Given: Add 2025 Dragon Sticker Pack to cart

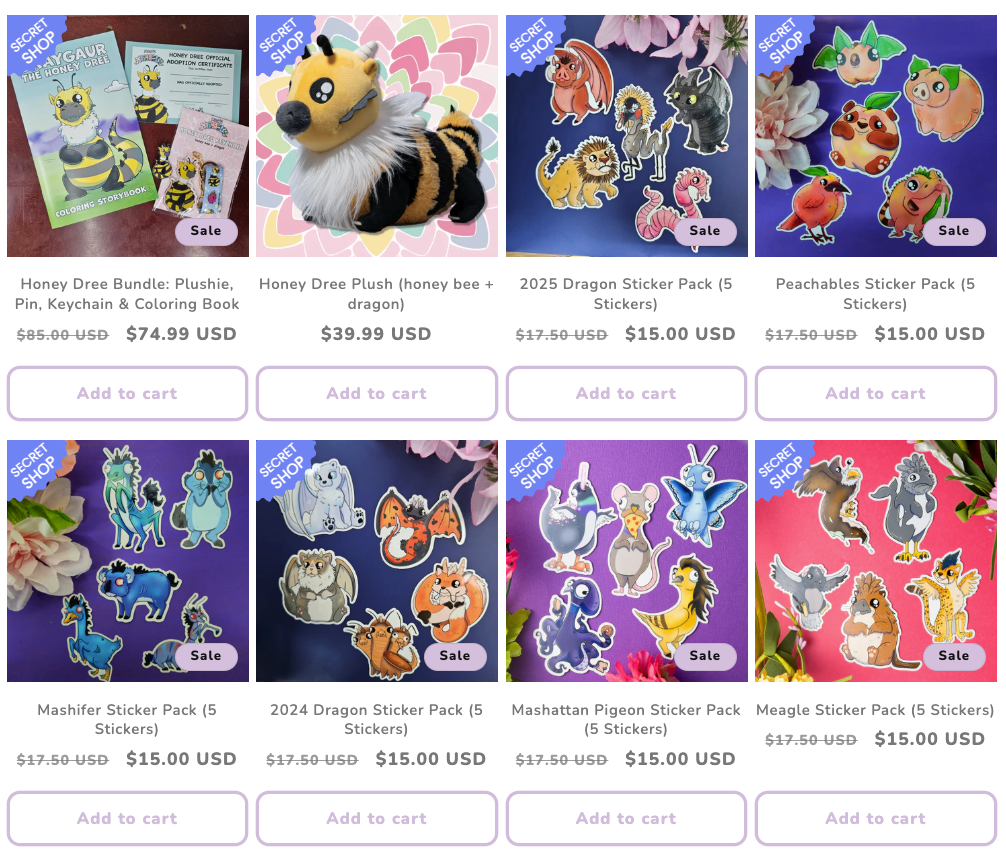Looking at the screenshot, I should coord(626,393).
